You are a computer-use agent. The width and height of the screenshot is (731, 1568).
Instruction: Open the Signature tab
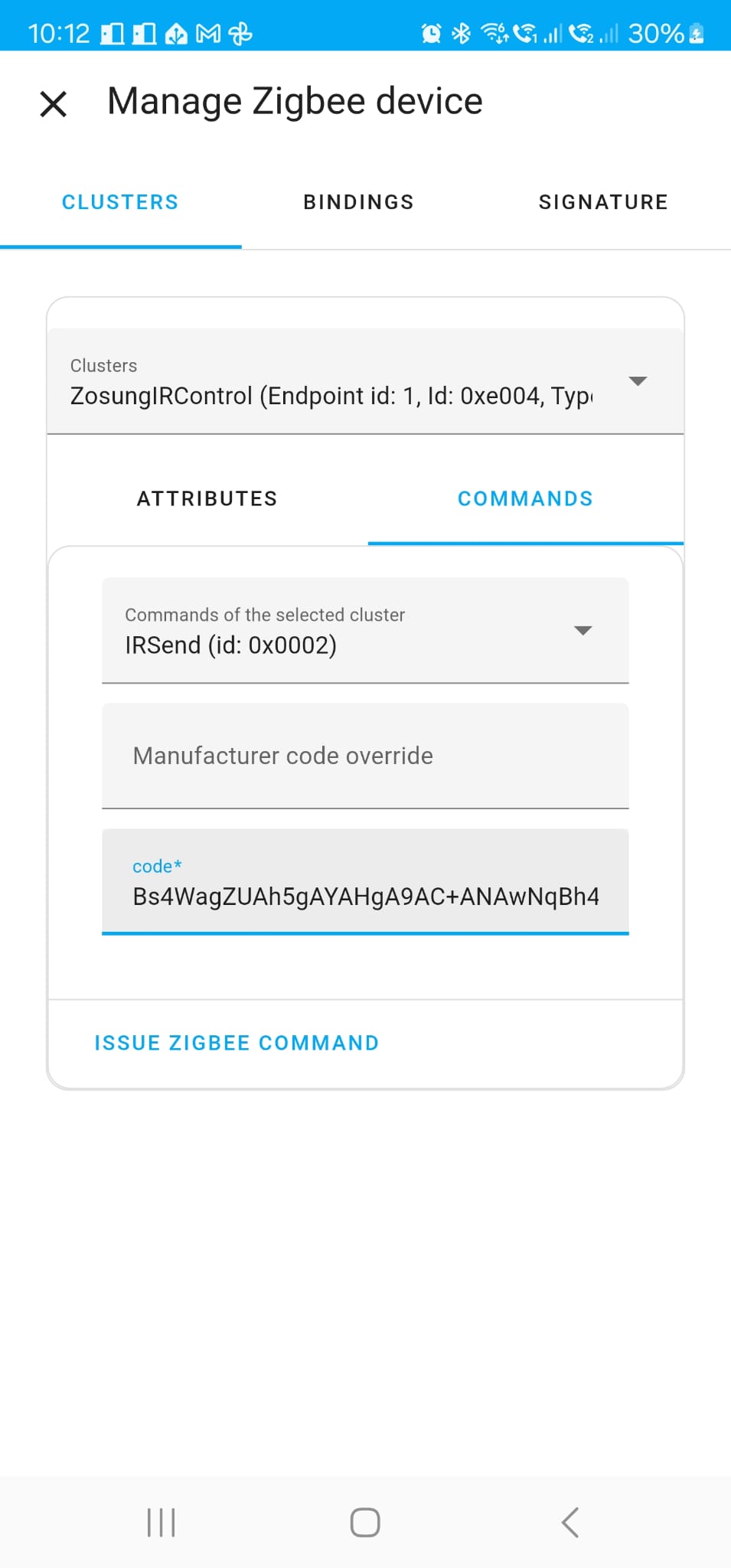click(603, 202)
